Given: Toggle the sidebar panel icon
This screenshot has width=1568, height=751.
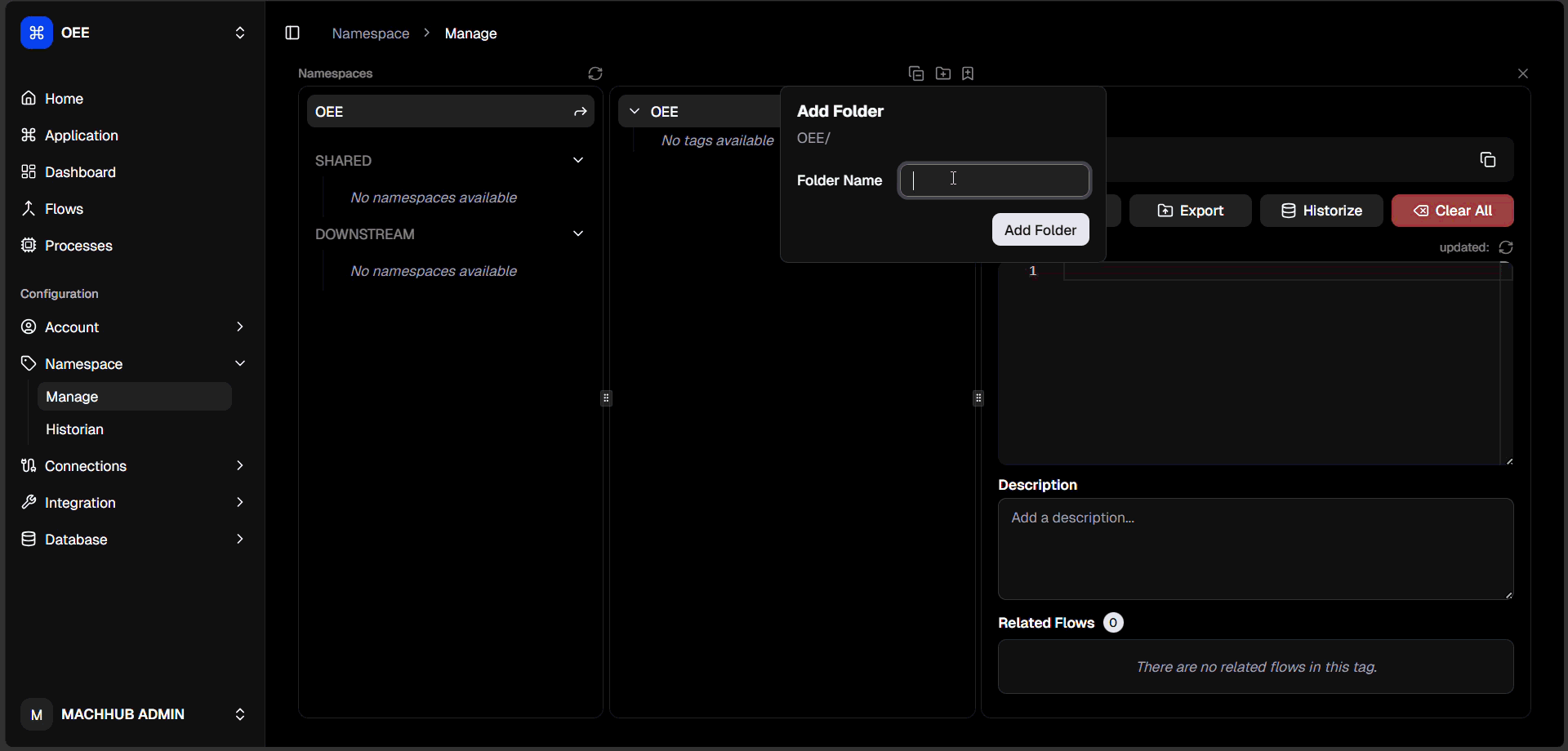Looking at the screenshot, I should 292,33.
